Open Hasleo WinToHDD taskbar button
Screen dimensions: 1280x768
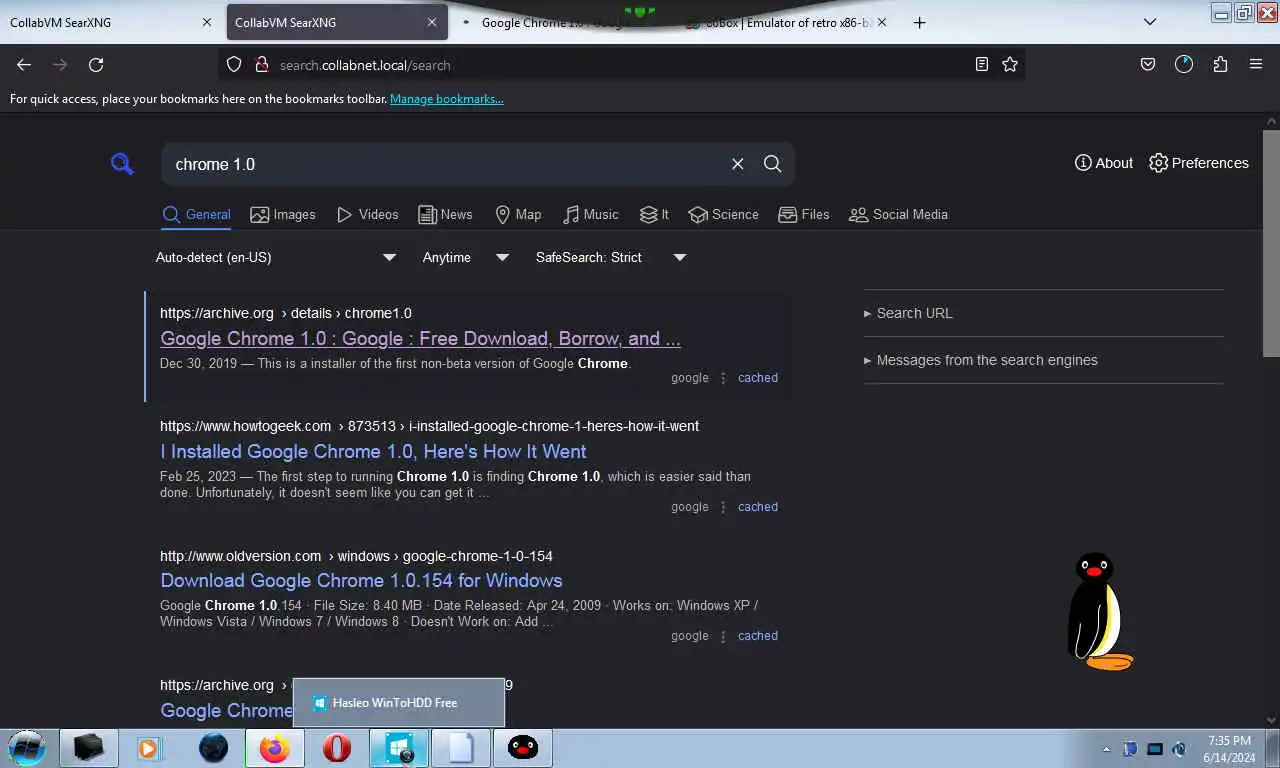point(399,748)
